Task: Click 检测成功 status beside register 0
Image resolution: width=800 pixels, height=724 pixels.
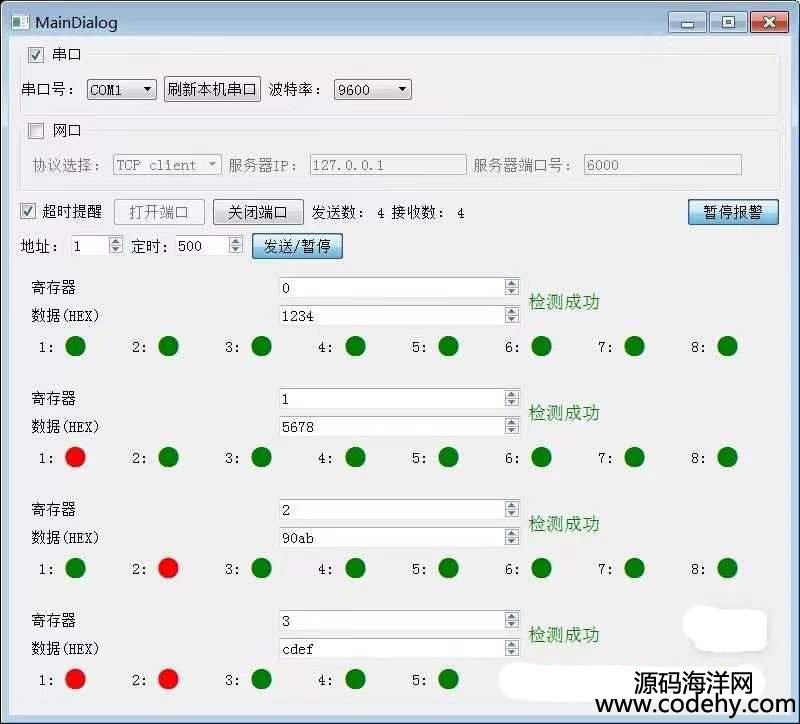Action: tap(564, 302)
